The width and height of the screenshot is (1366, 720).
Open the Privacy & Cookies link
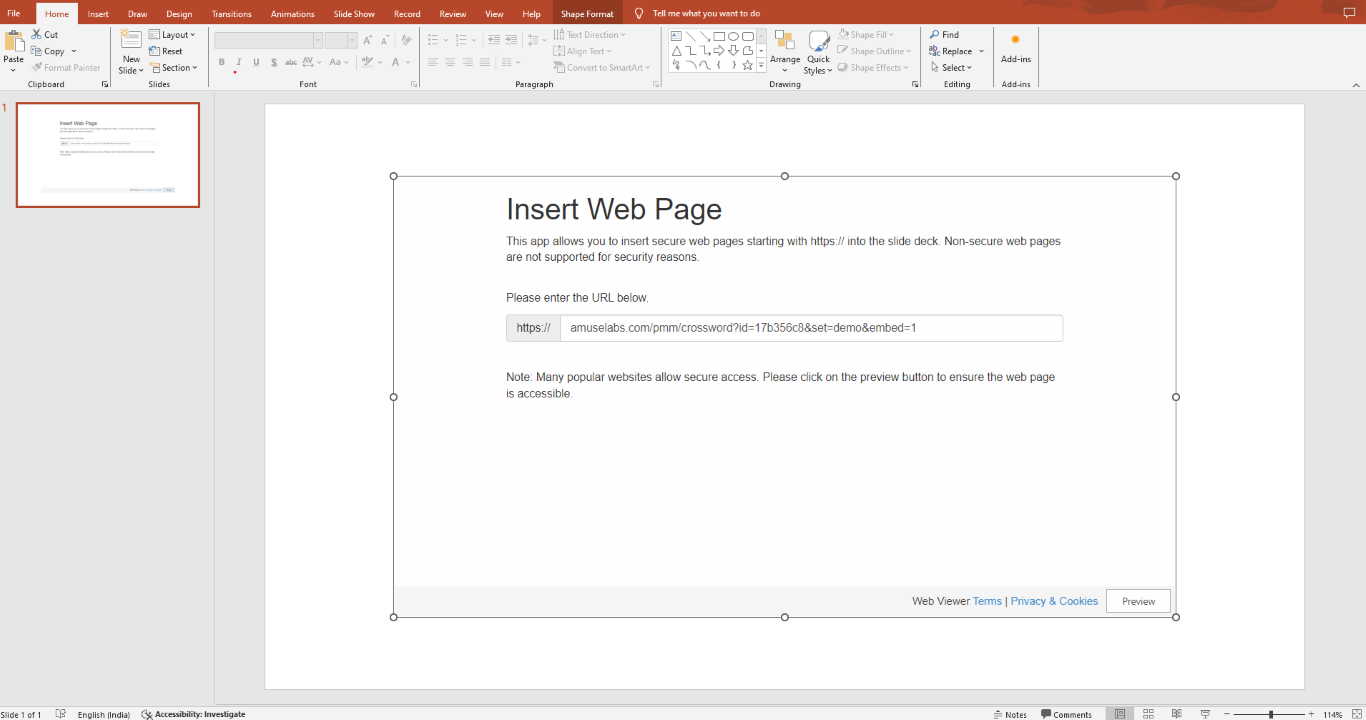point(1054,601)
